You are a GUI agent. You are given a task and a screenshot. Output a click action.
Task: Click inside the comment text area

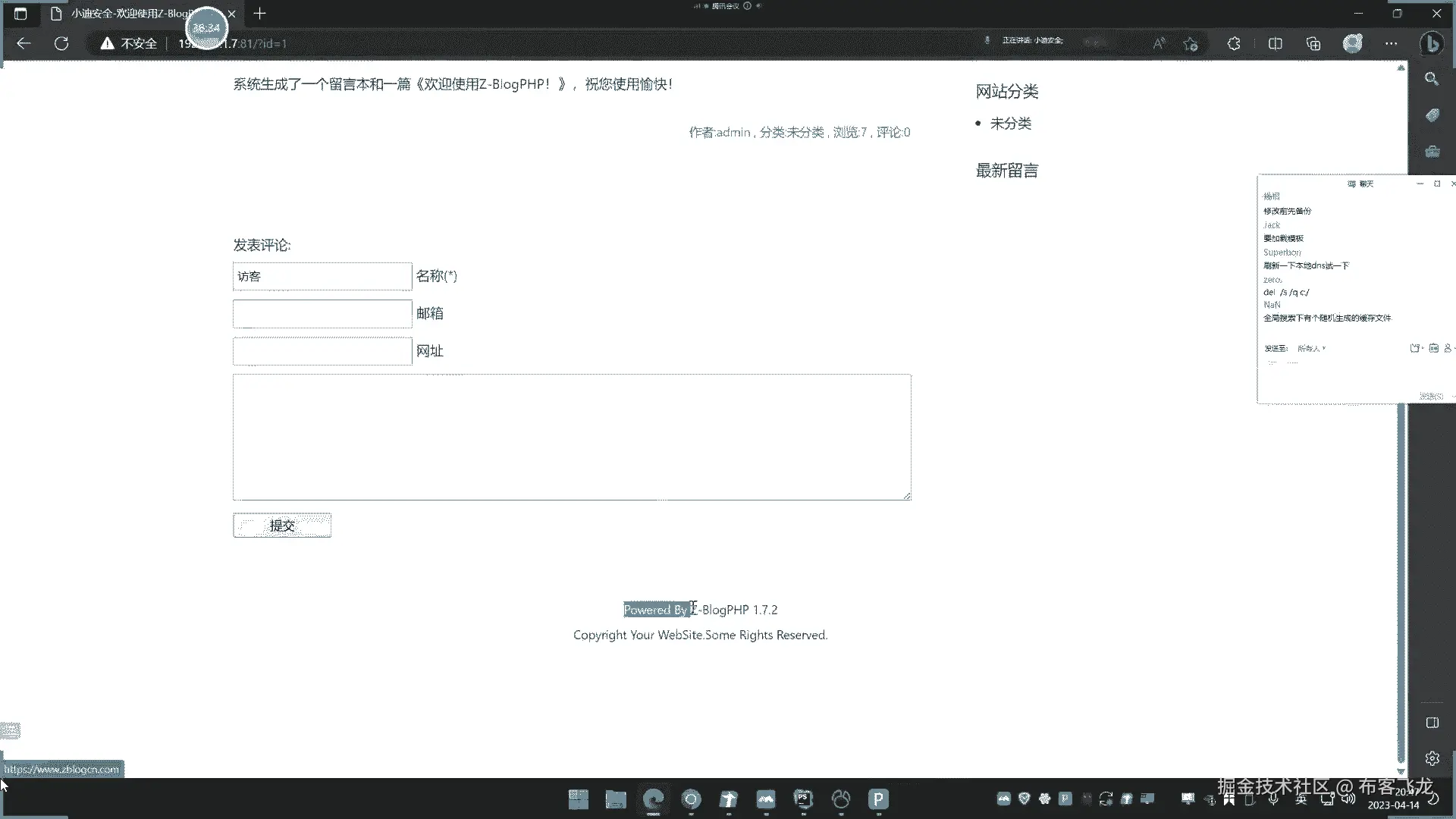(x=571, y=436)
